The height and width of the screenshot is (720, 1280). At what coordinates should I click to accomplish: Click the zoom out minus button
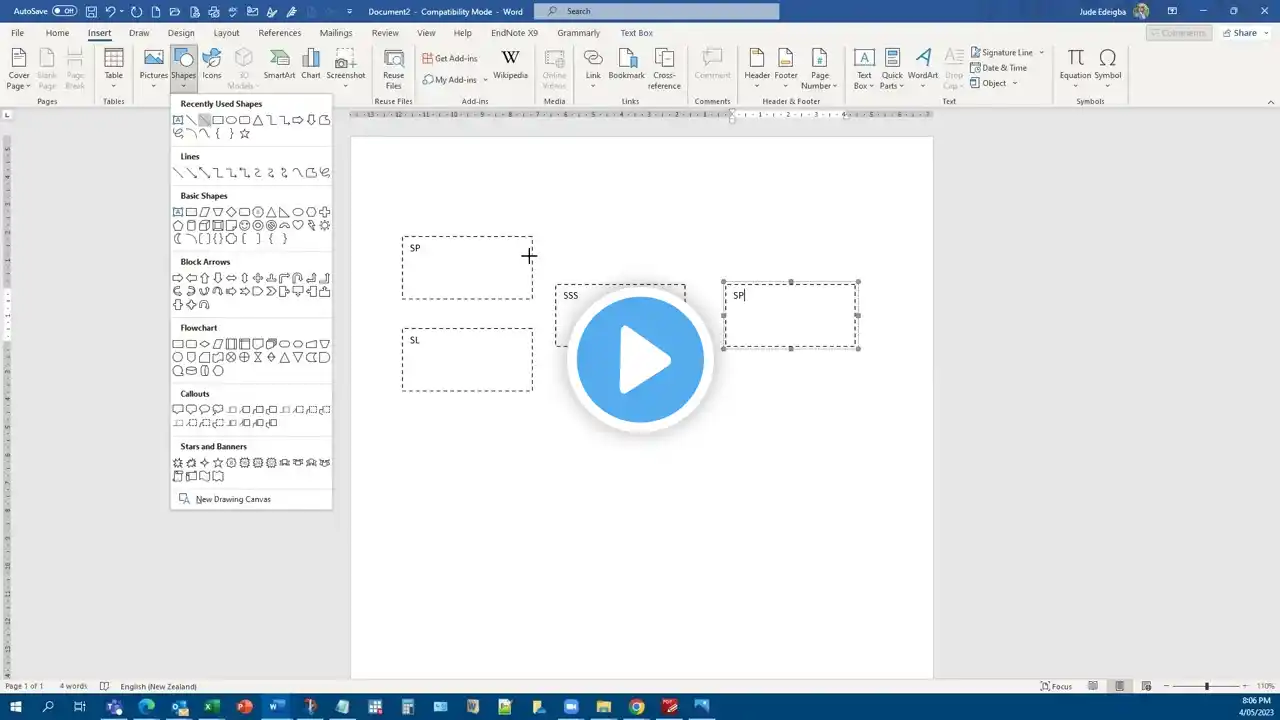click(x=1164, y=686)
